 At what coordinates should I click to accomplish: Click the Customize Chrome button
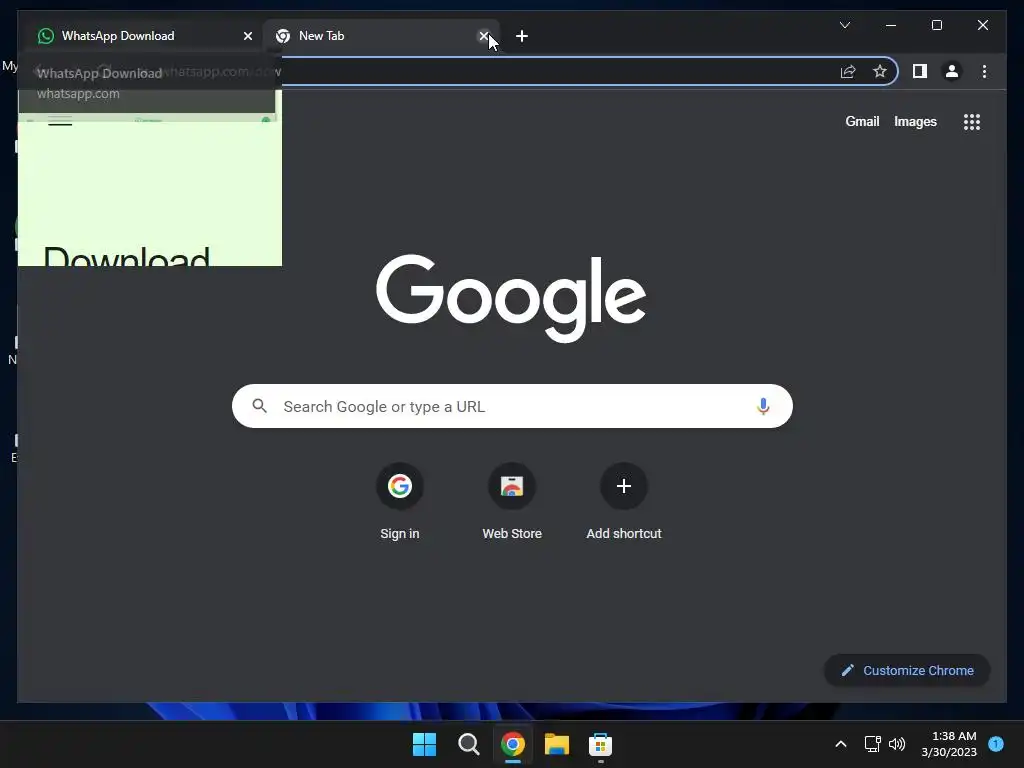point(907,670)
